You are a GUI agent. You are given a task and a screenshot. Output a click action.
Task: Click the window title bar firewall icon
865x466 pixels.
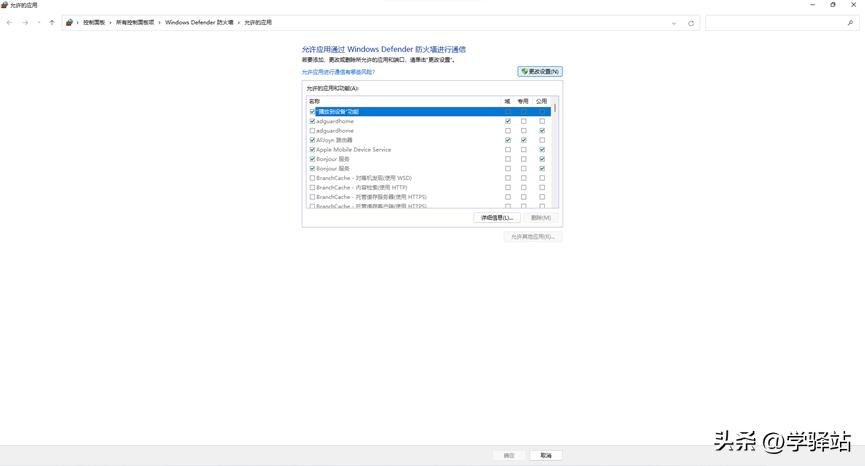click(4, 5)
